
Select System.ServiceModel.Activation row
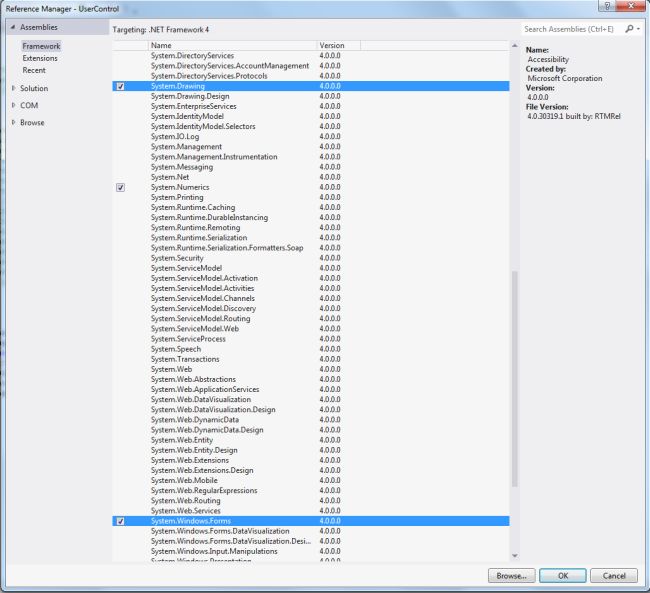pyautogui.click(x=310, y=278)
